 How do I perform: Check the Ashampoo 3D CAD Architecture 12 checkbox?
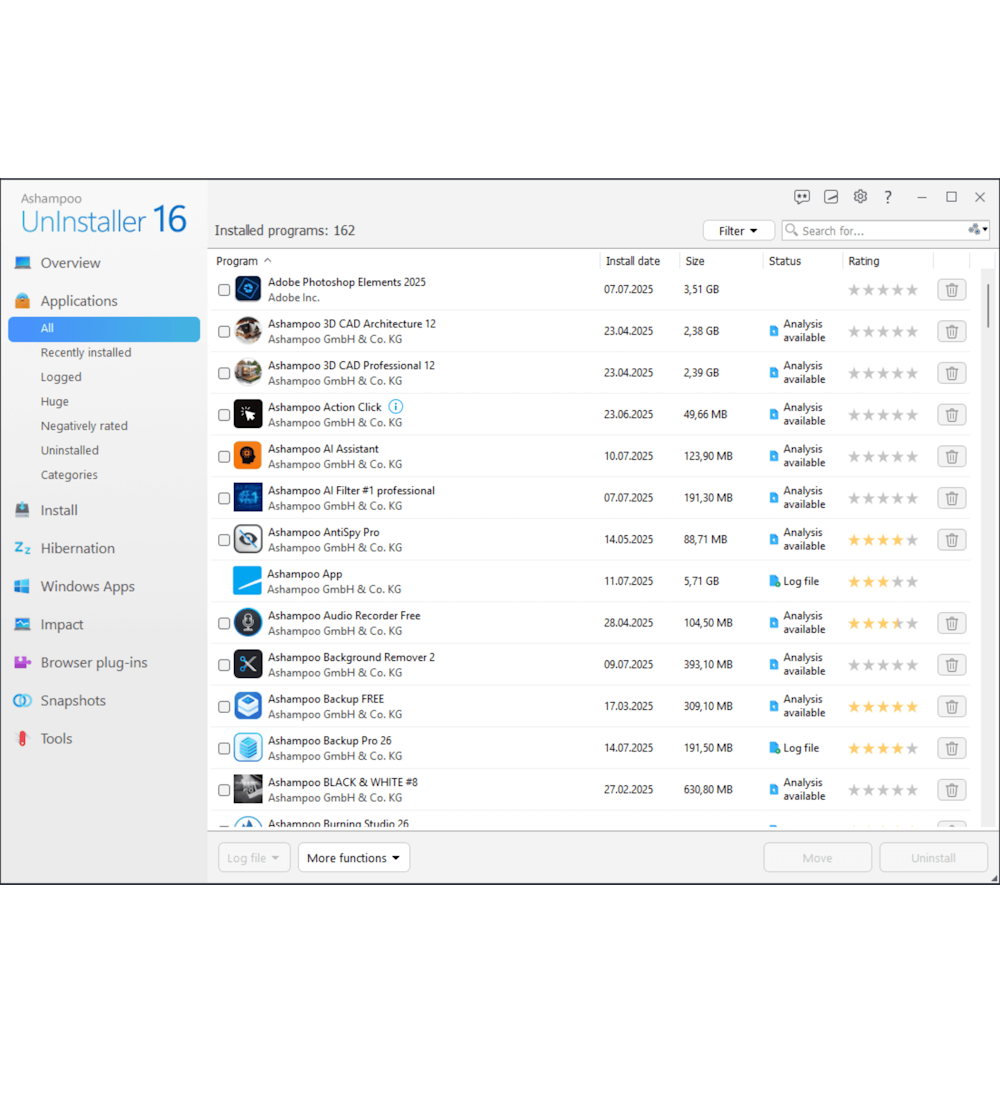pyautogui.click(x=224, y=332)
